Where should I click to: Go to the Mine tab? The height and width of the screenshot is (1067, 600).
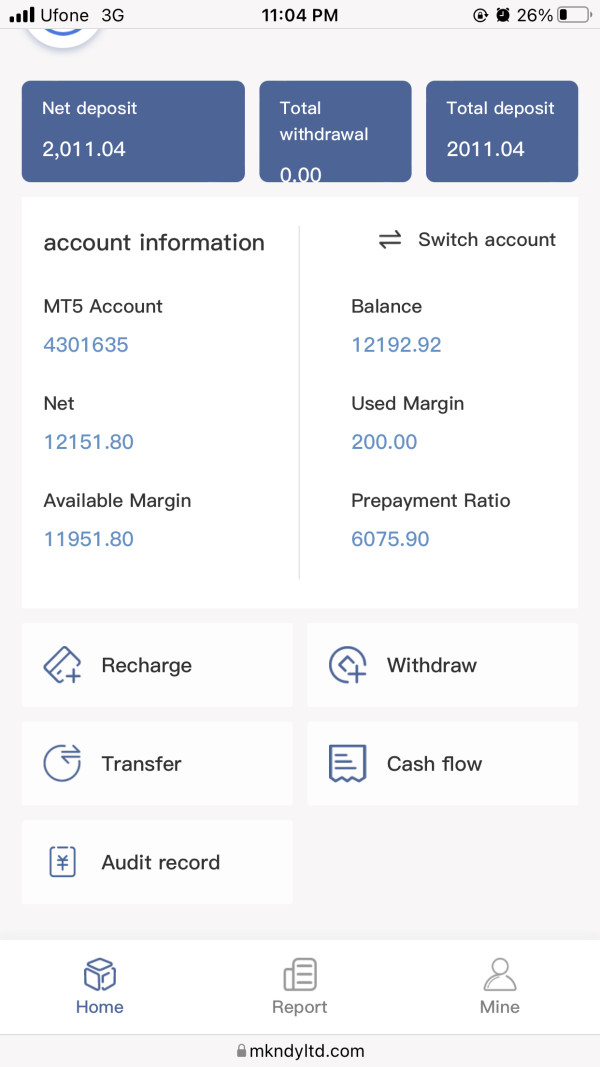pos(499,988)
